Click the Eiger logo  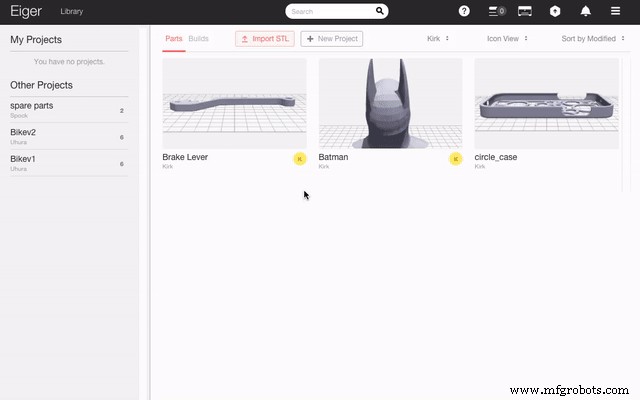26,11
